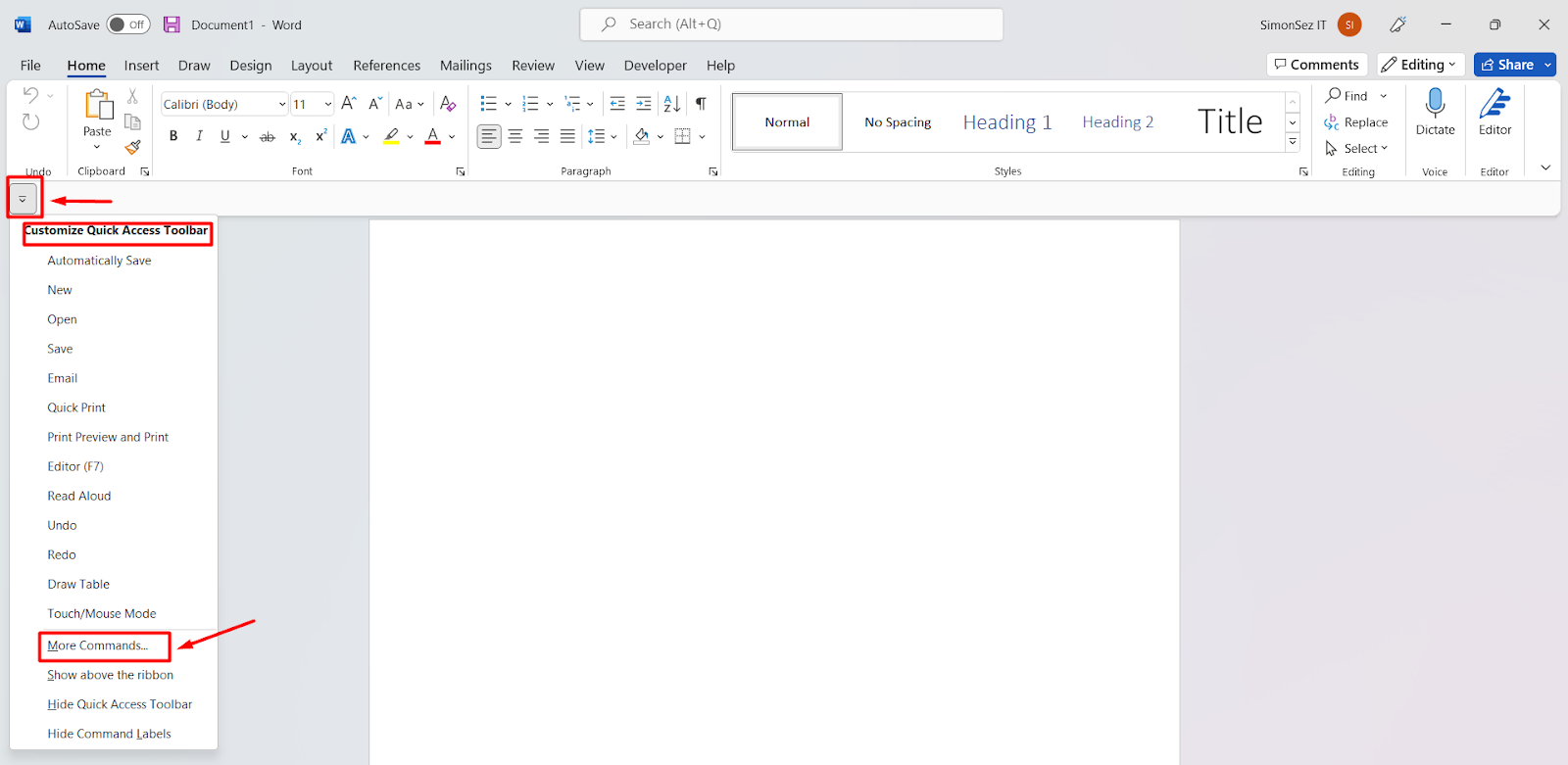Expand the font color dropdown arrow

(x=452, y=137)
